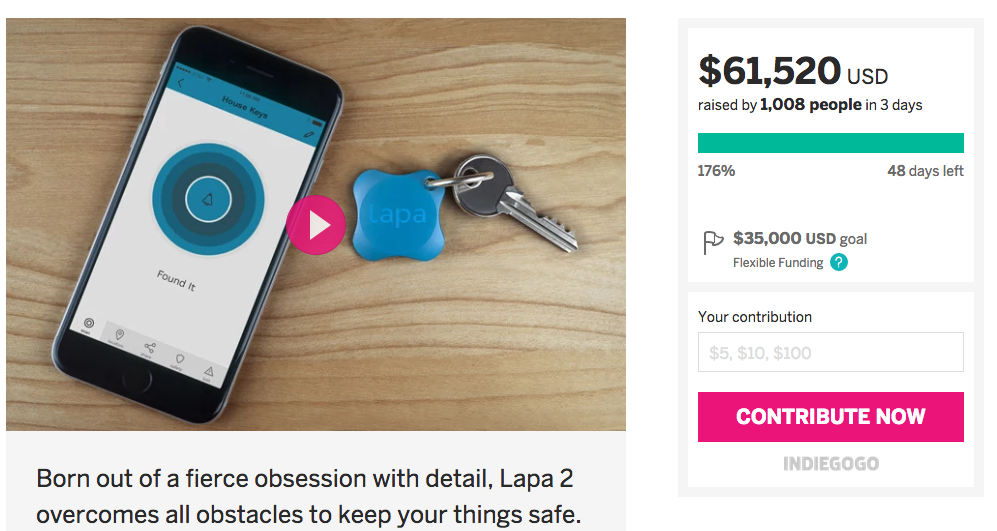Click the Indiegogo logo link

(x=831, y=464)
